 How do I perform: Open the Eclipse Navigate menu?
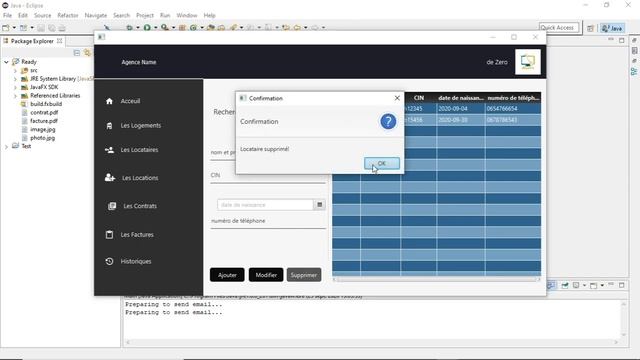coord(96,15)
